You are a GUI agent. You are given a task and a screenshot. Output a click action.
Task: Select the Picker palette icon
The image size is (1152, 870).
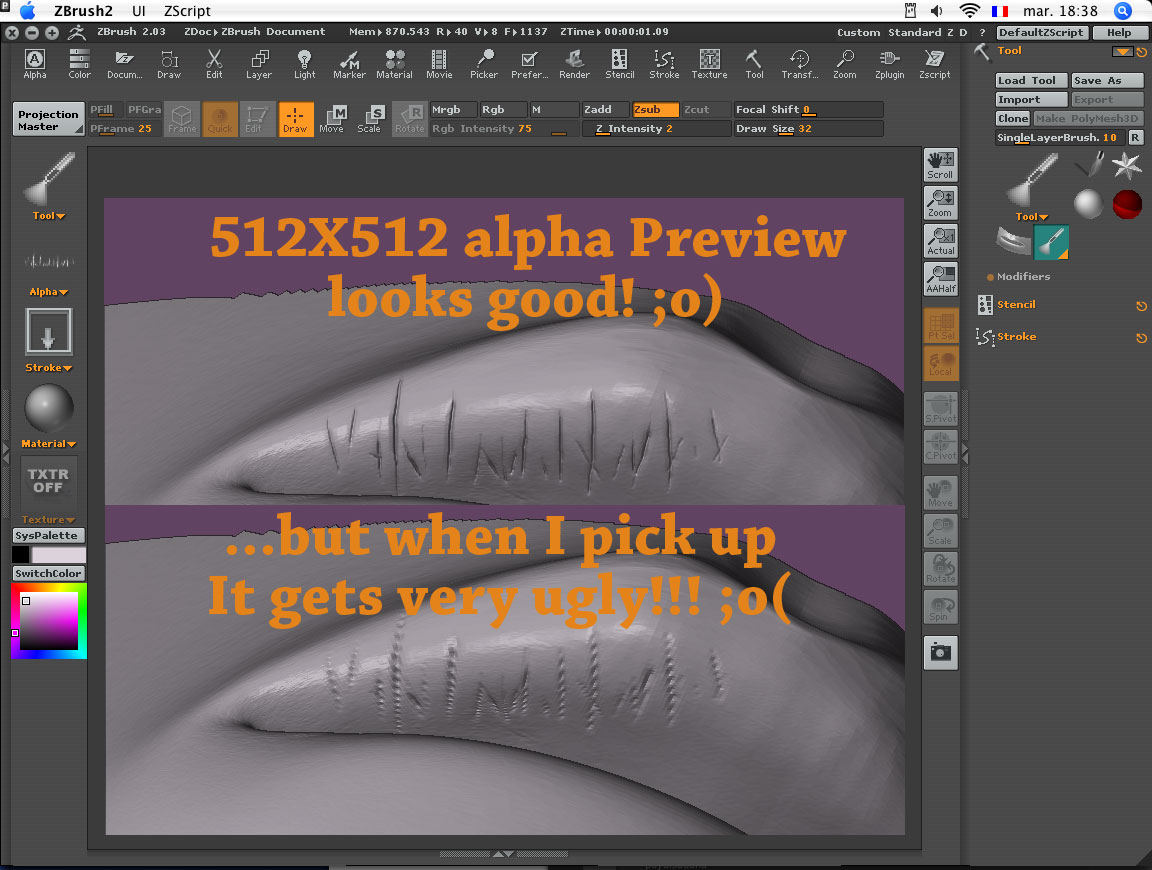(x=484, y=64)
